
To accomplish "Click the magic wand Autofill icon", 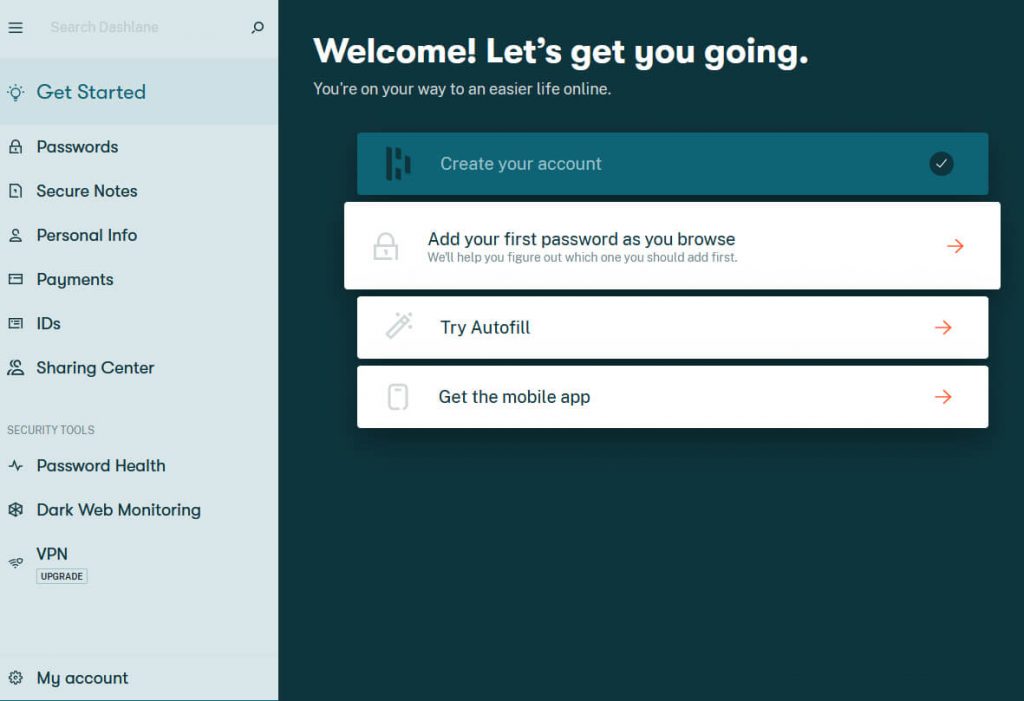I will 399,325.
